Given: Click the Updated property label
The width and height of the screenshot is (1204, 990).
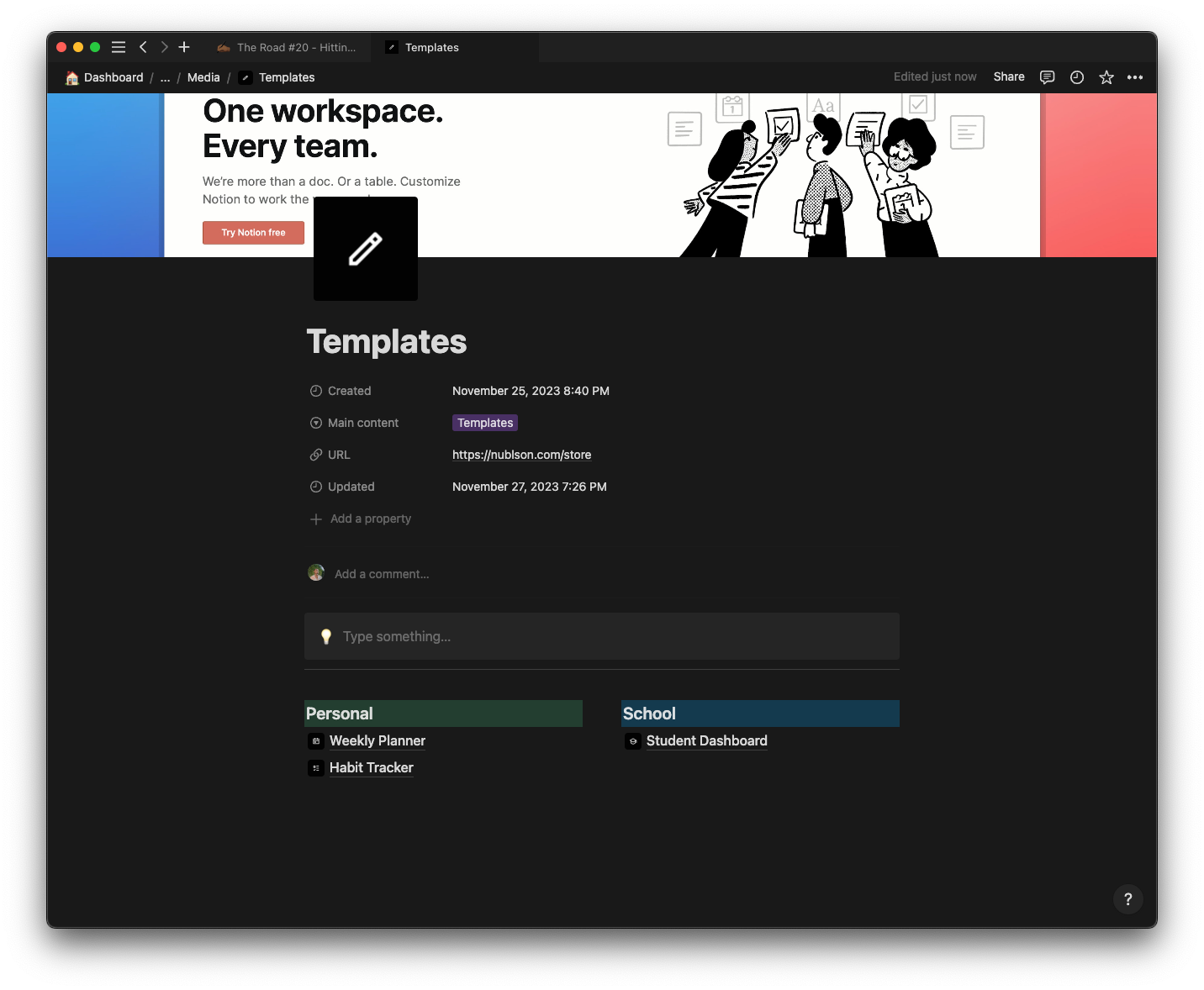Looking at the screenshot, I should [342, 487].
